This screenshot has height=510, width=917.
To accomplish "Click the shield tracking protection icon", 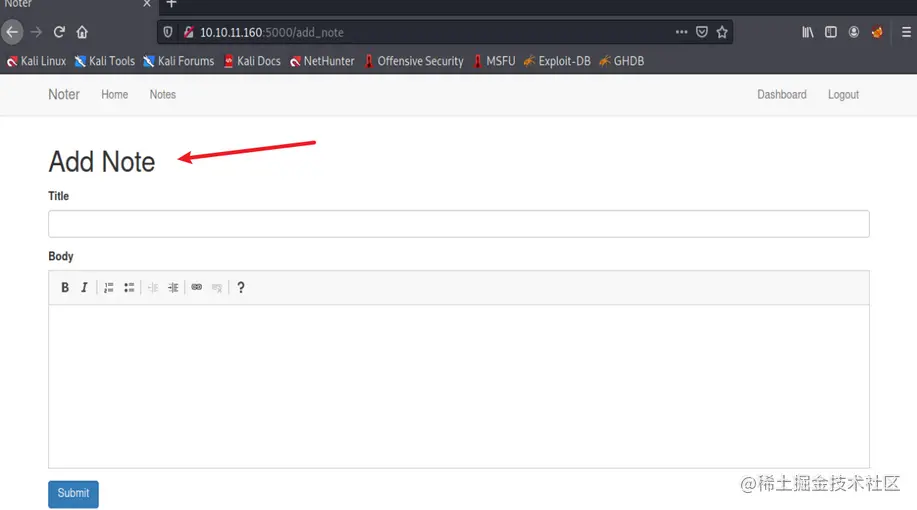I will coord(168,32).
